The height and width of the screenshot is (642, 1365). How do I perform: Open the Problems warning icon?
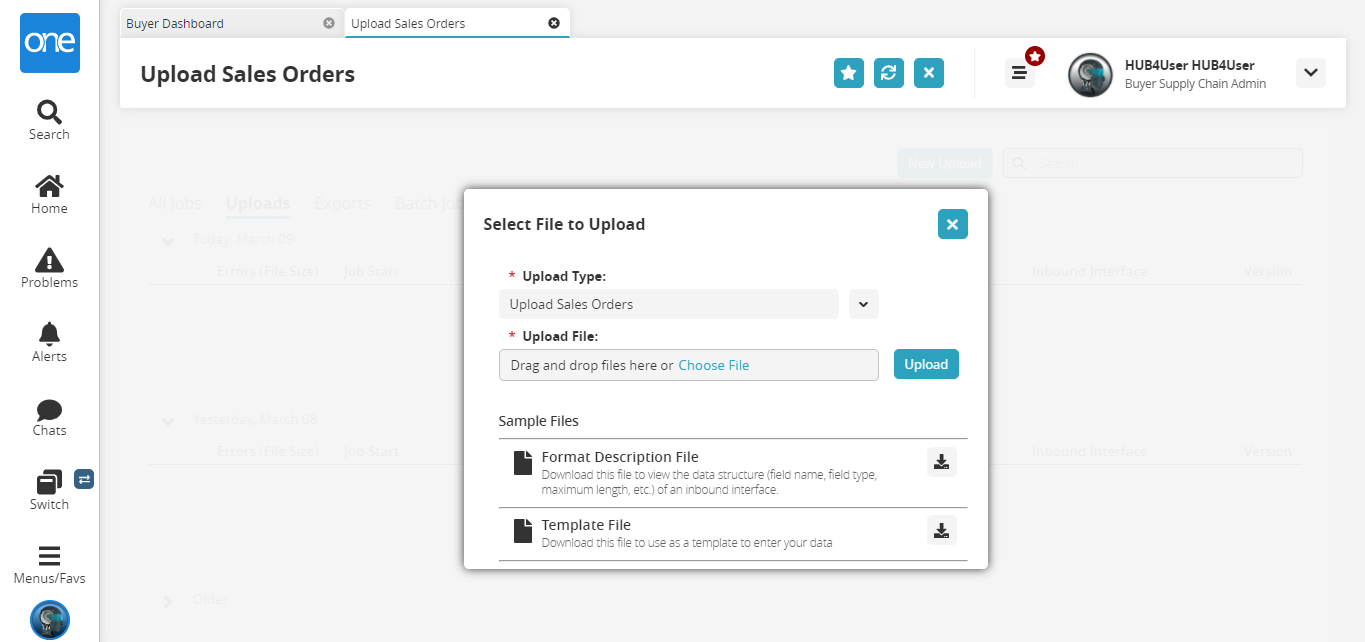[x=49, y=268]
